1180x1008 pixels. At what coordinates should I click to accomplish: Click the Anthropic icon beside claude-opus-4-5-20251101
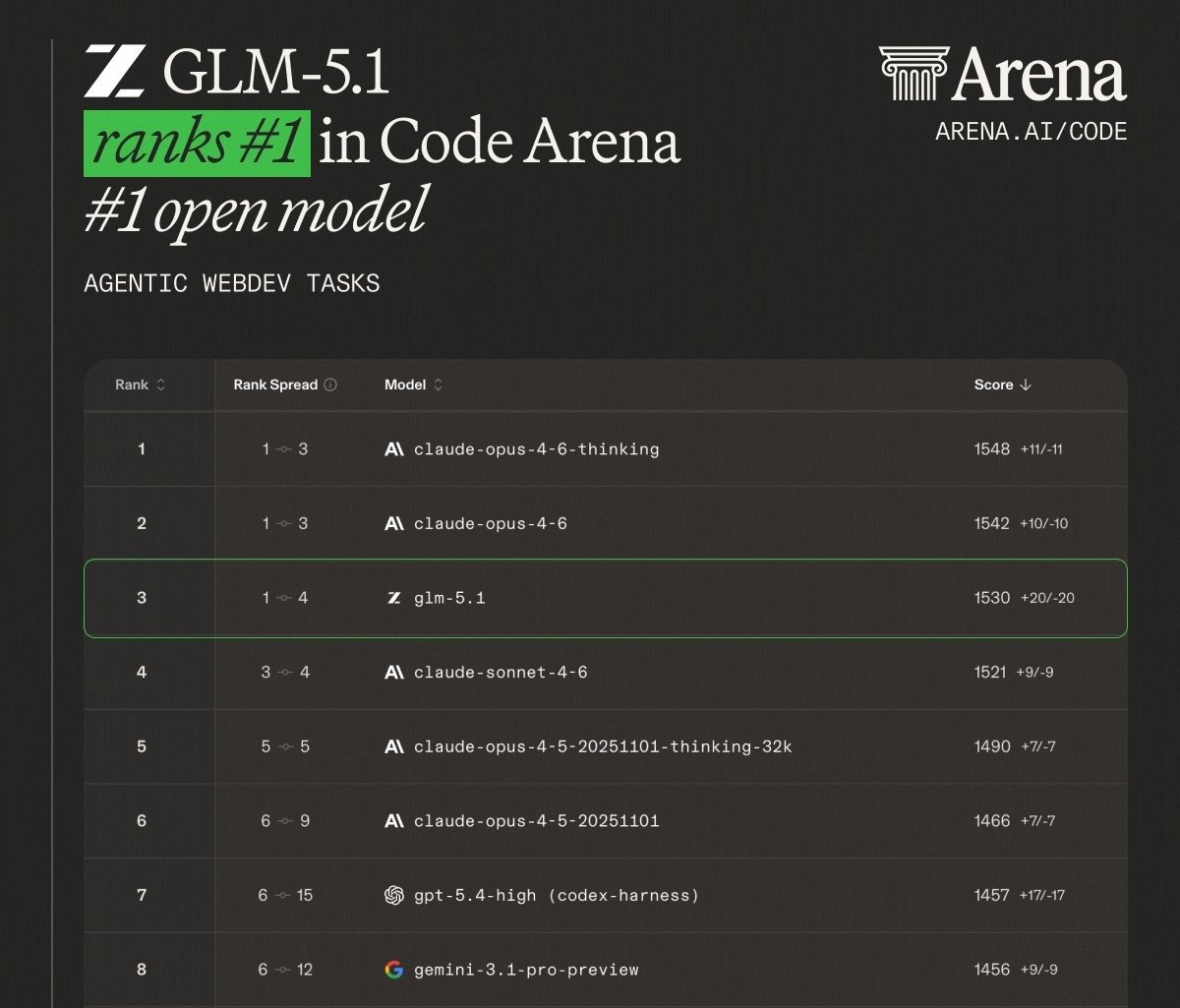tap(393, 821)
